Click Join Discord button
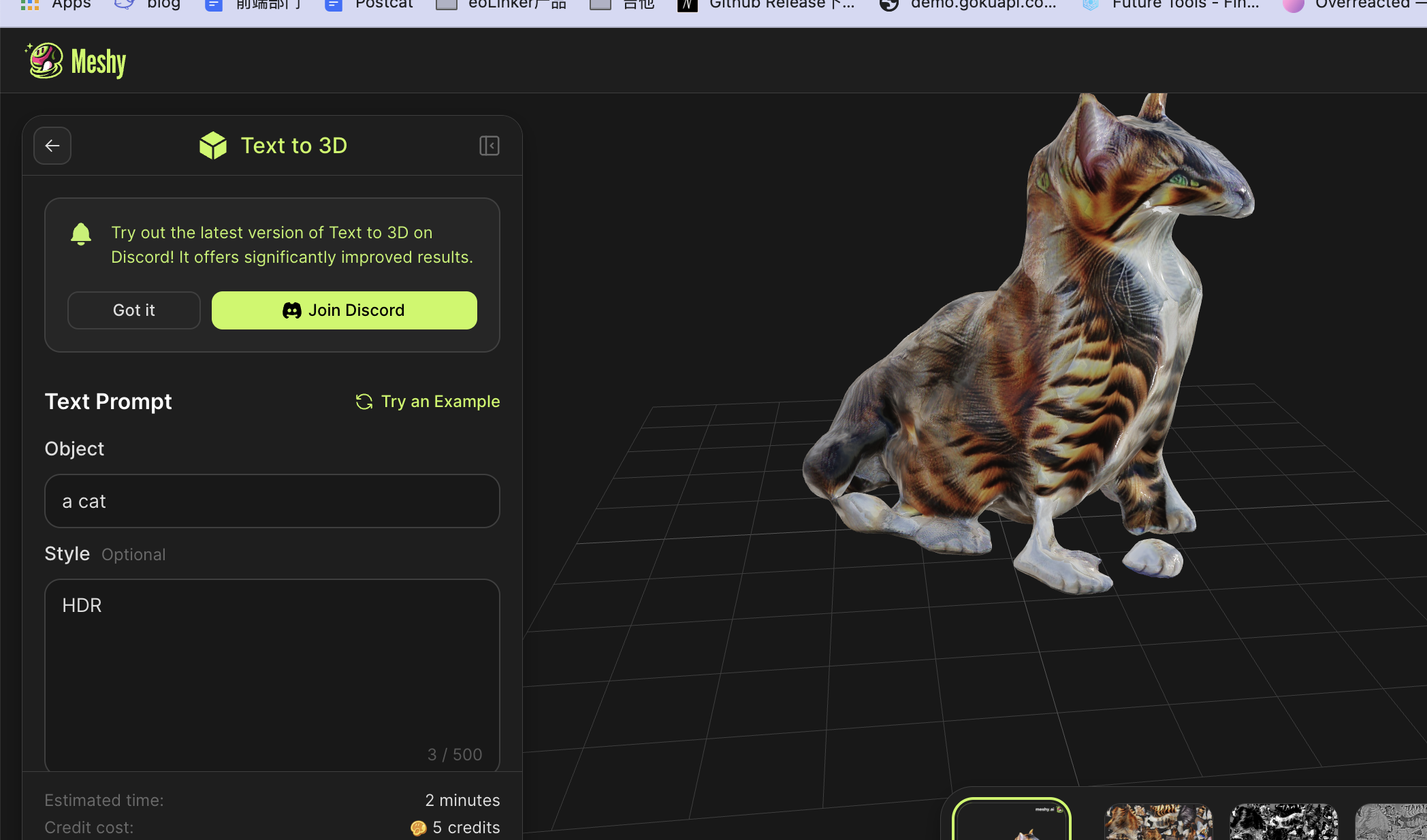This screenshot has width=1427, height=840. 344,310
